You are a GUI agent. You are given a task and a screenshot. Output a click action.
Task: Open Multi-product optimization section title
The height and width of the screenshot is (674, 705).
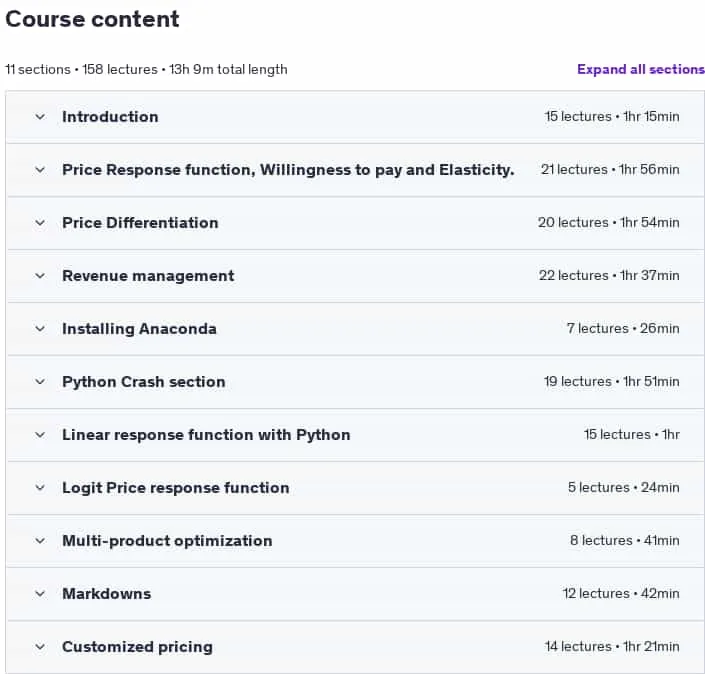click(x=167, y=541)
